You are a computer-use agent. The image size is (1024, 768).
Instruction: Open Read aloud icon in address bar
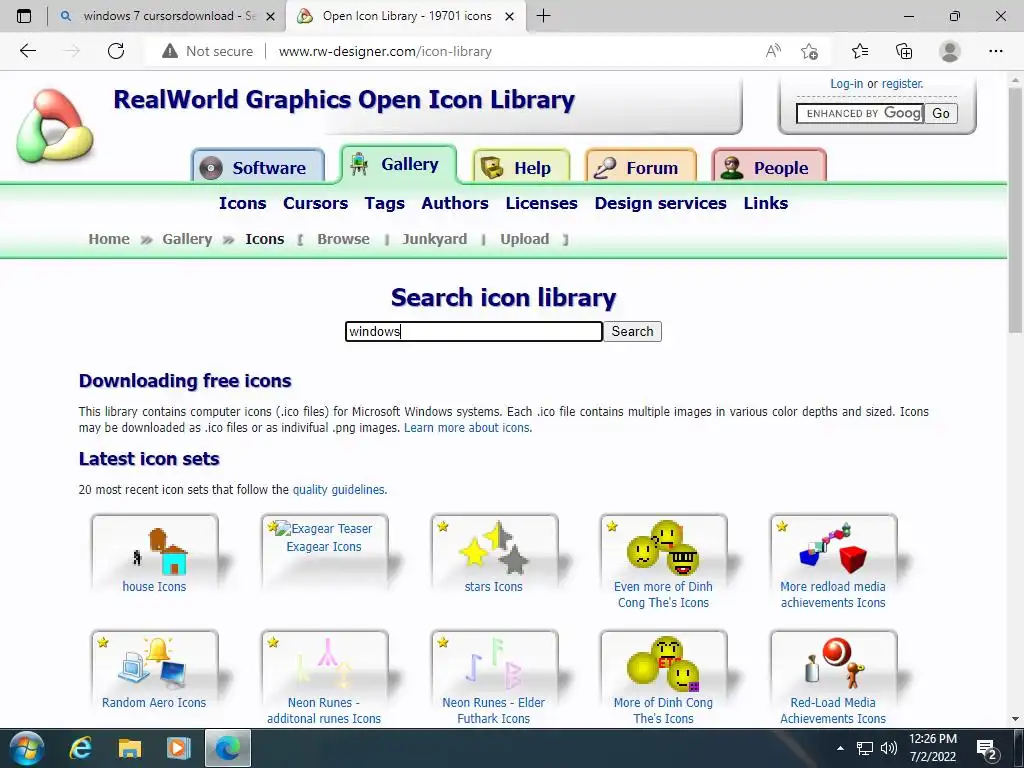click(773, 51)
